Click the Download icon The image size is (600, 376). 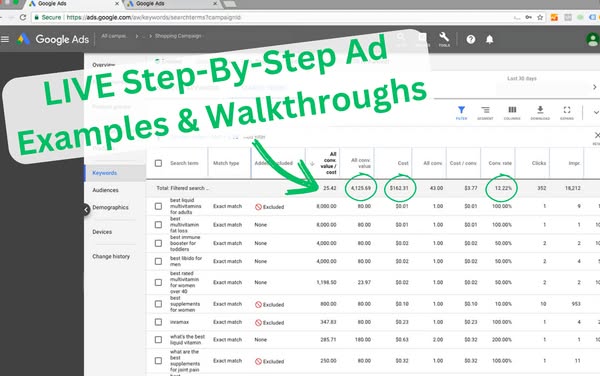540,113
